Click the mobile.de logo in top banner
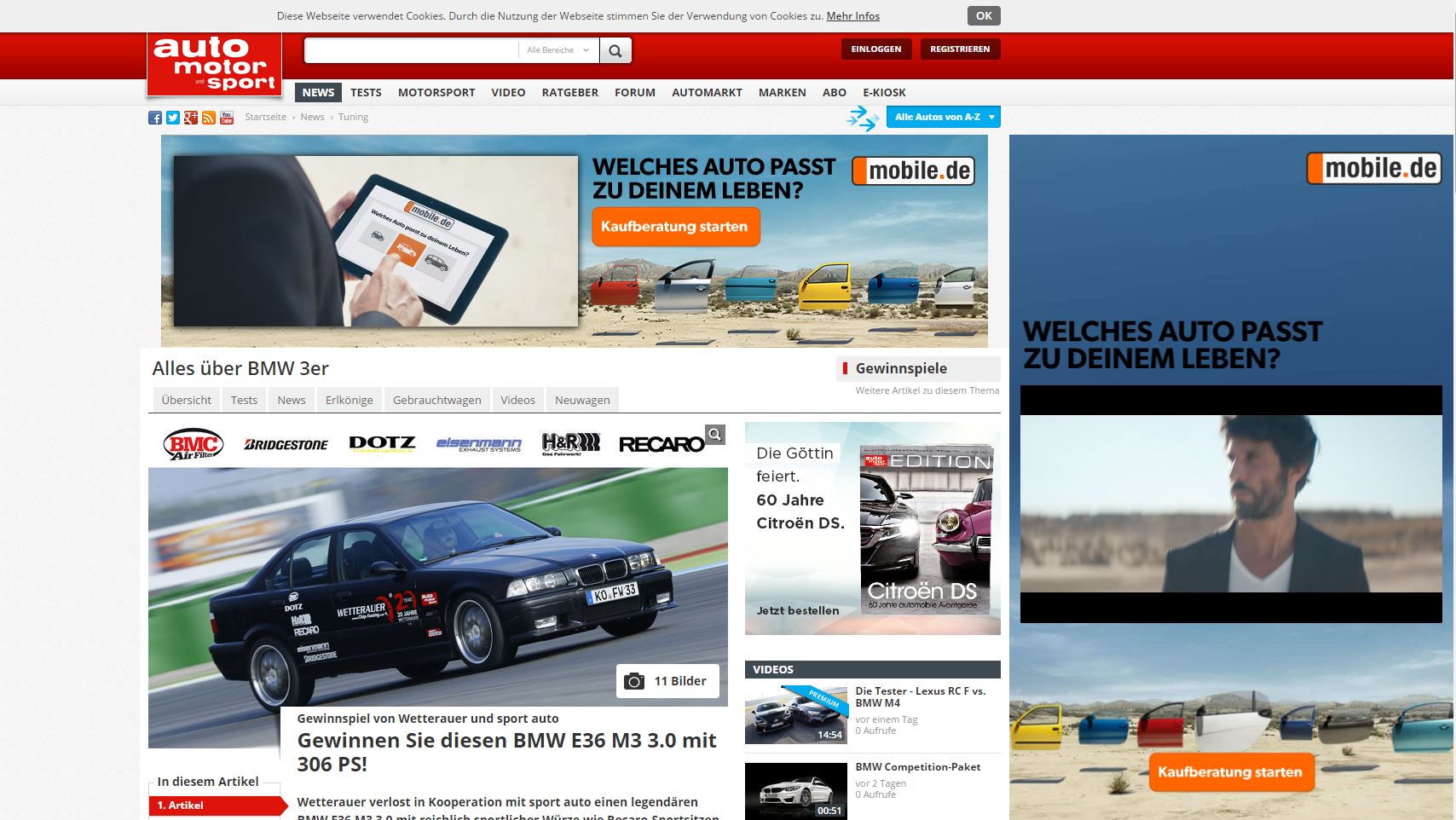The height and width of the screenshot is (820, 1456). pos(913,171)
